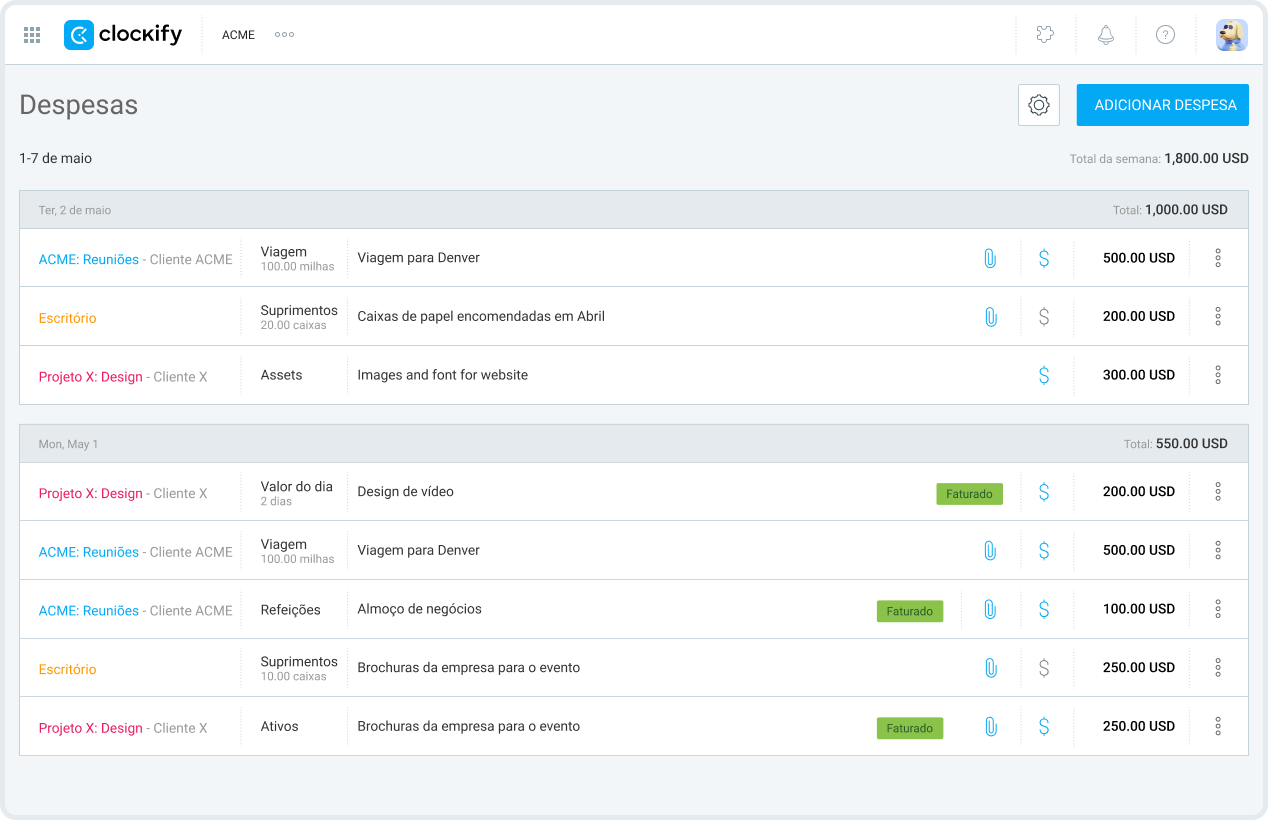Open more options for Design de vídeo

[x=1218, y=492]
